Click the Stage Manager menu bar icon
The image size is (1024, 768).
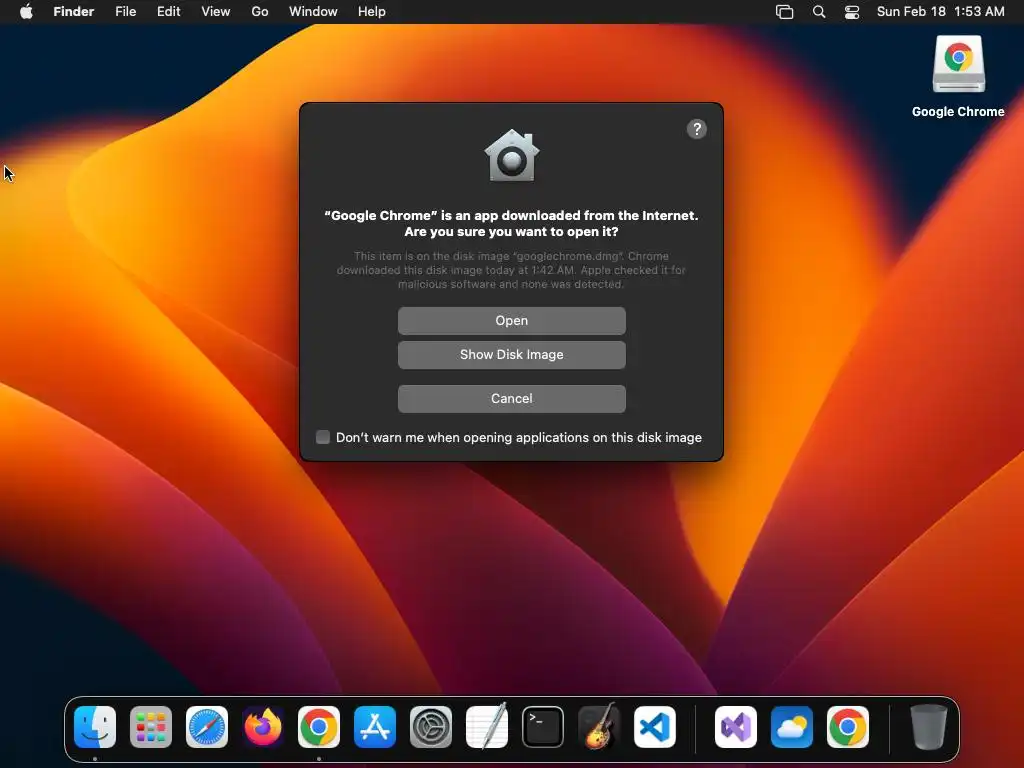click(784, 12)
